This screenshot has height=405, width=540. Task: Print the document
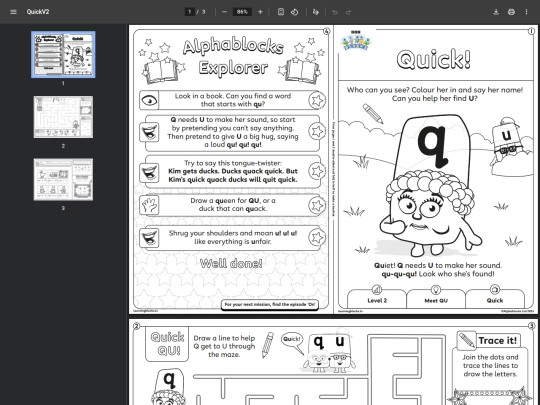(511, 12)
